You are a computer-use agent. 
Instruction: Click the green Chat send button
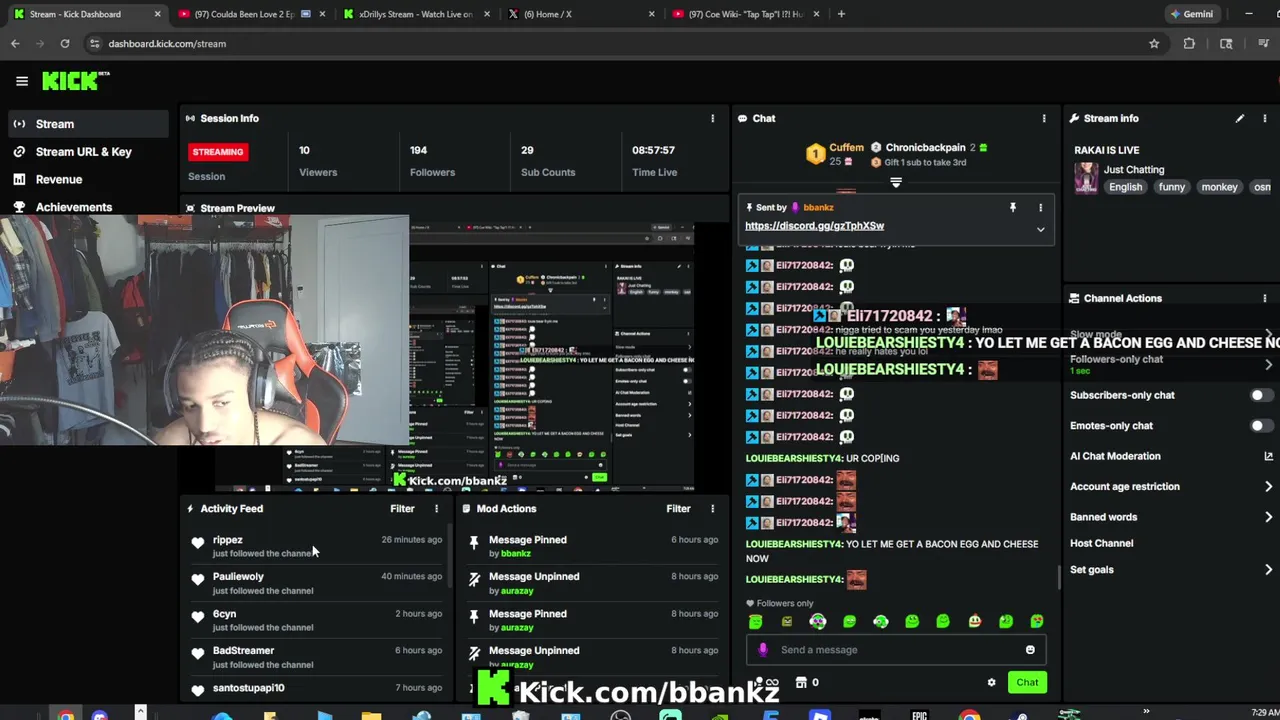1027,683
